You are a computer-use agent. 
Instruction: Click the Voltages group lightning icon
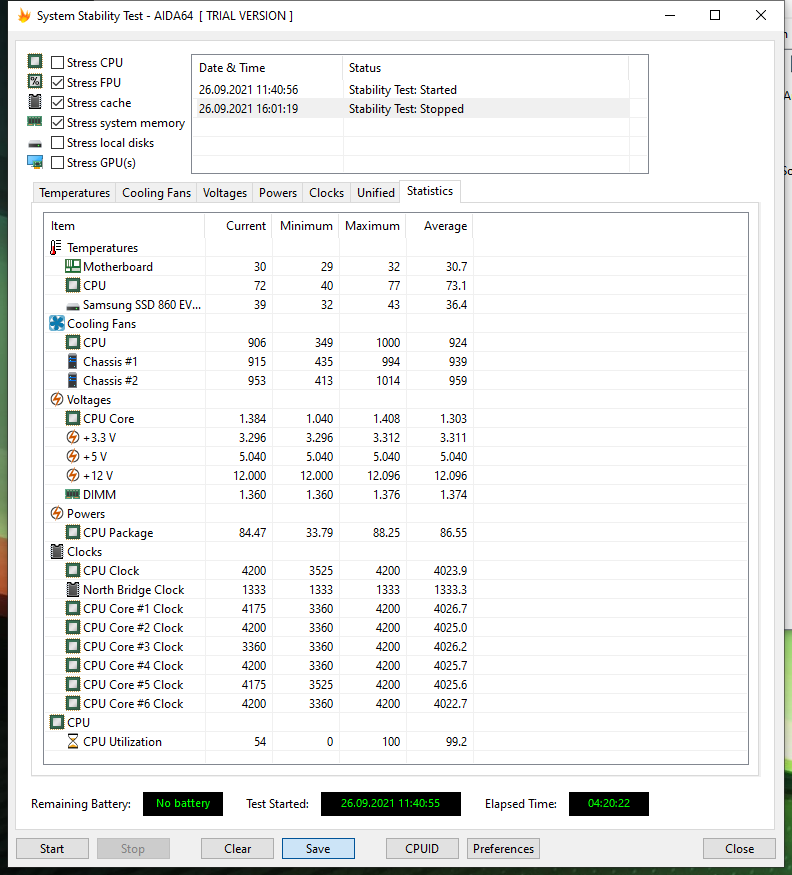pyautogui.click(x=56, y=399)
